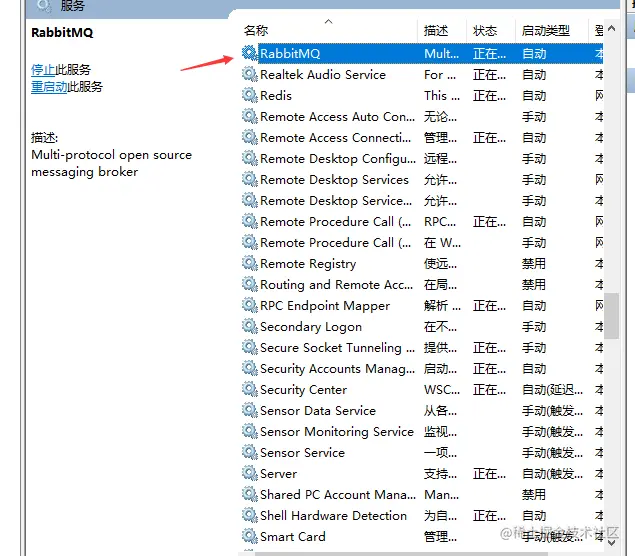Click the sort arrow above the 名称 column
This screenshot has width=635, height=556.
[x=328, y=21]
